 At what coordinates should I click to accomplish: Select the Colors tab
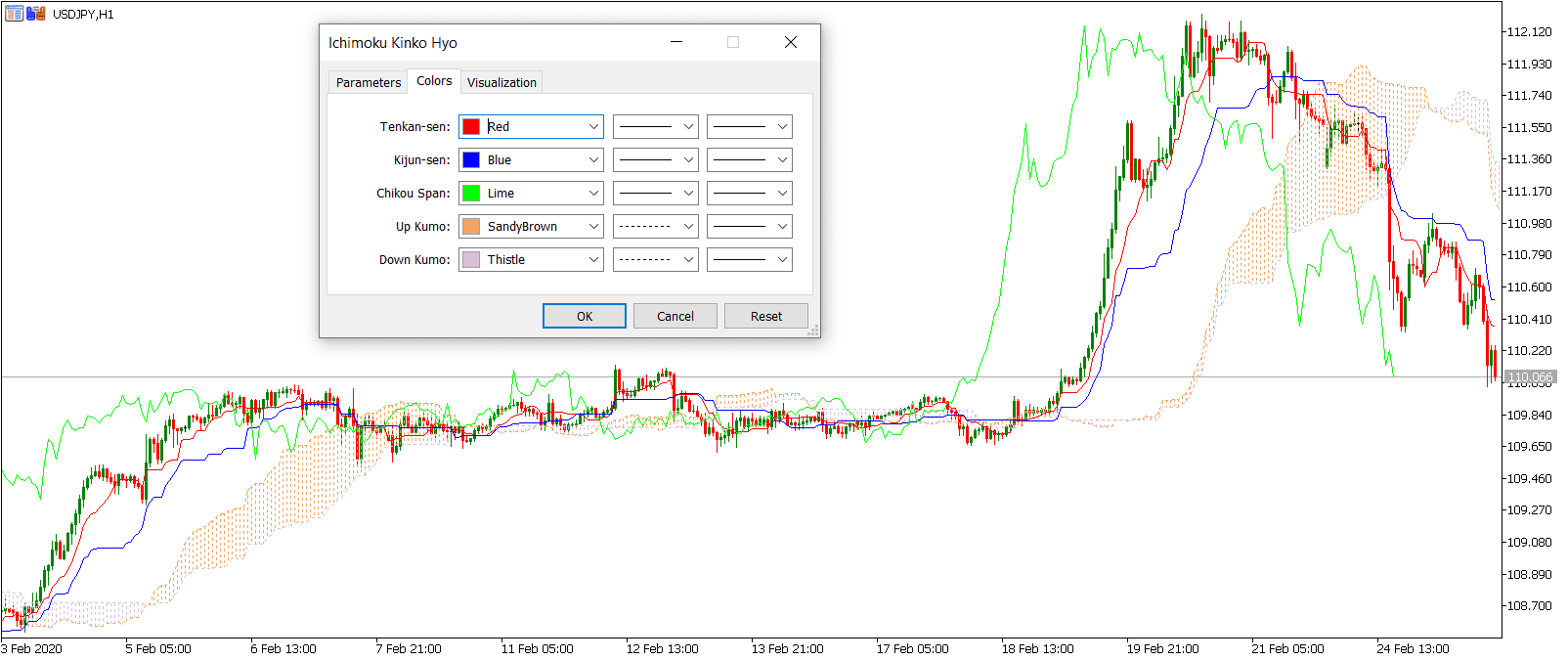tap(434, 81)
